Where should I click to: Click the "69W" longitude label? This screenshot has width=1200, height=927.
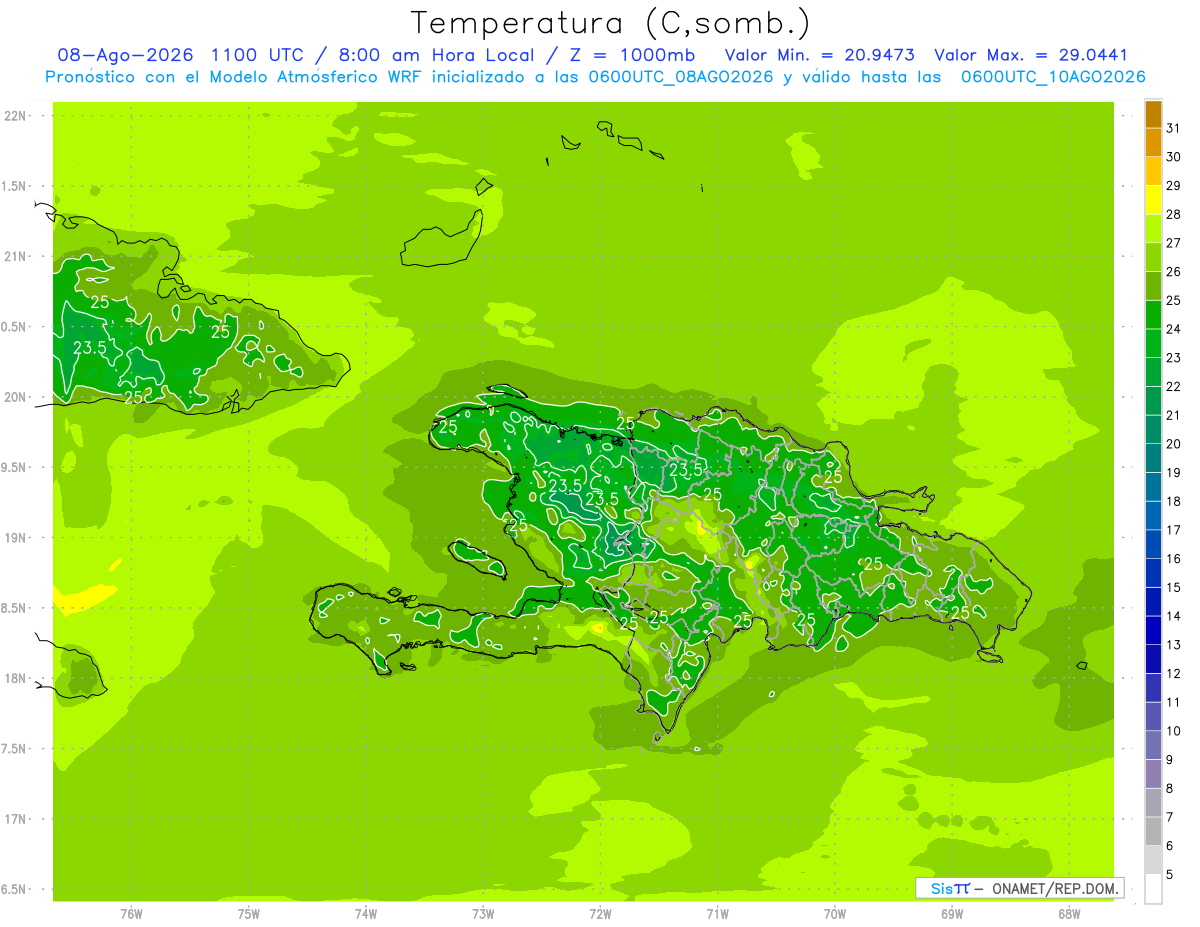952,914
